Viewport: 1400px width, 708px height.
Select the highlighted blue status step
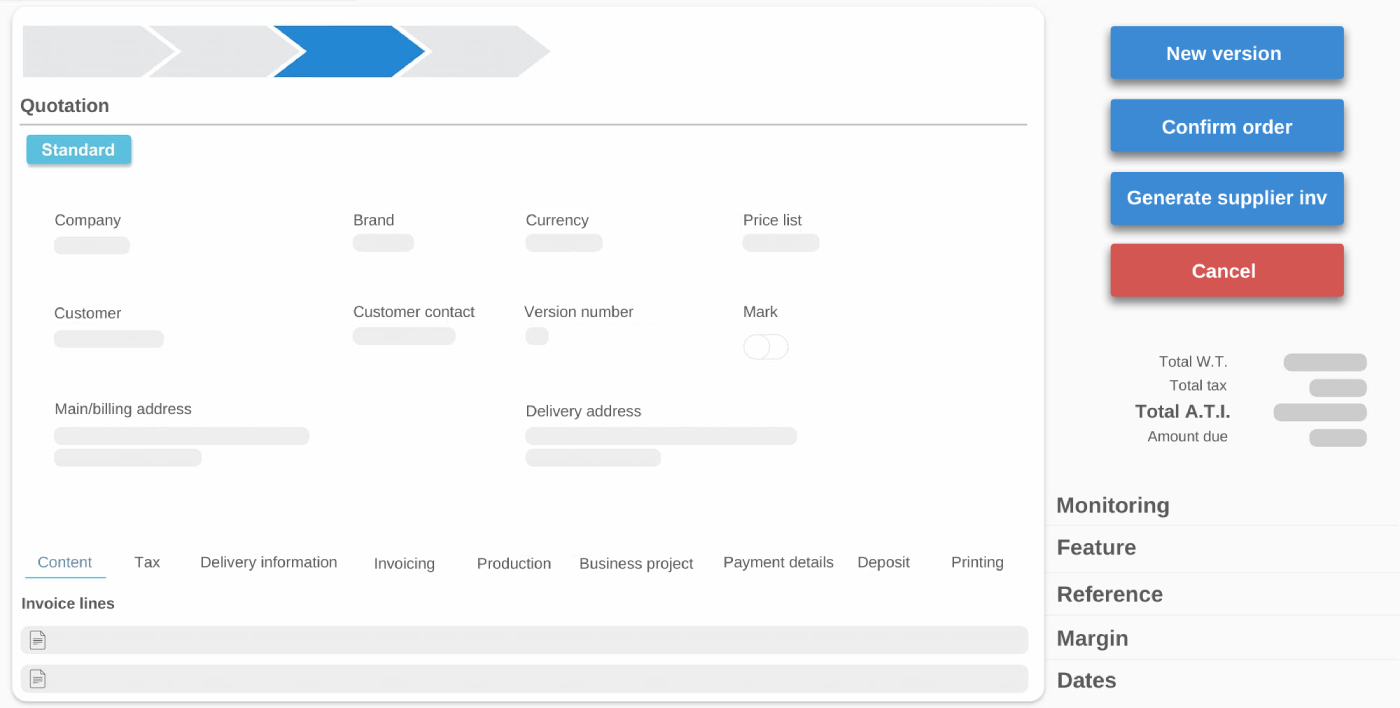(x=349, y=52)
